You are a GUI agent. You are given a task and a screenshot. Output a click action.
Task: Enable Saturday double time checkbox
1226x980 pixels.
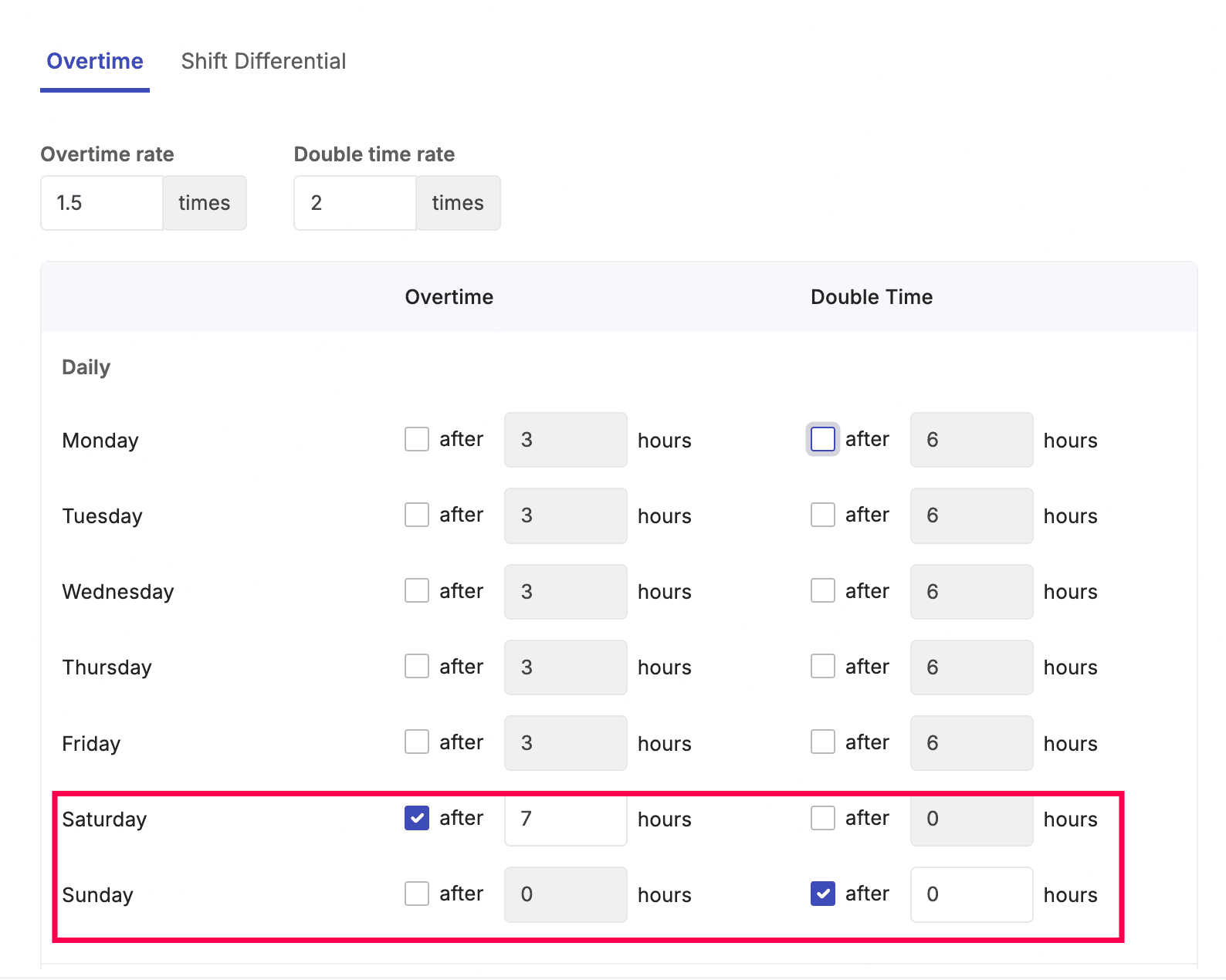823,818
